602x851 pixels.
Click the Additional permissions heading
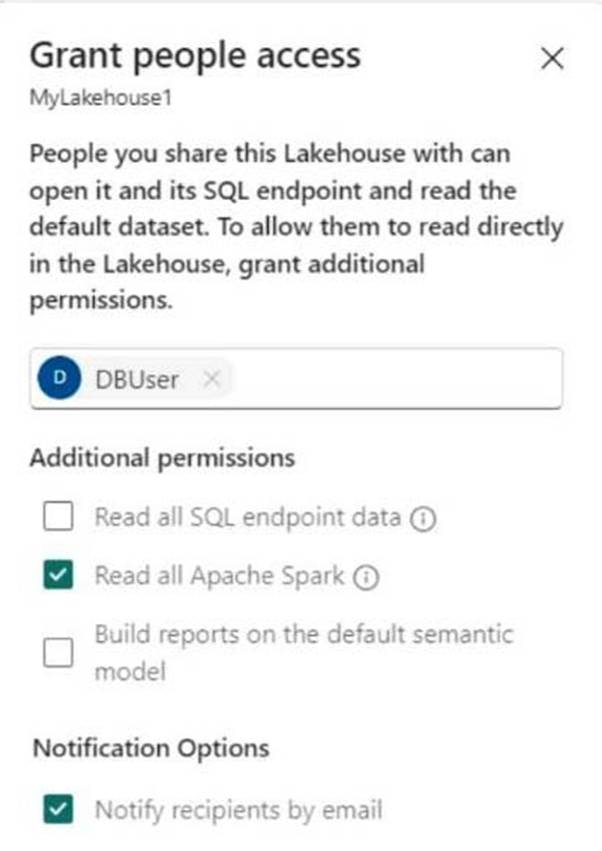(162, 458)
